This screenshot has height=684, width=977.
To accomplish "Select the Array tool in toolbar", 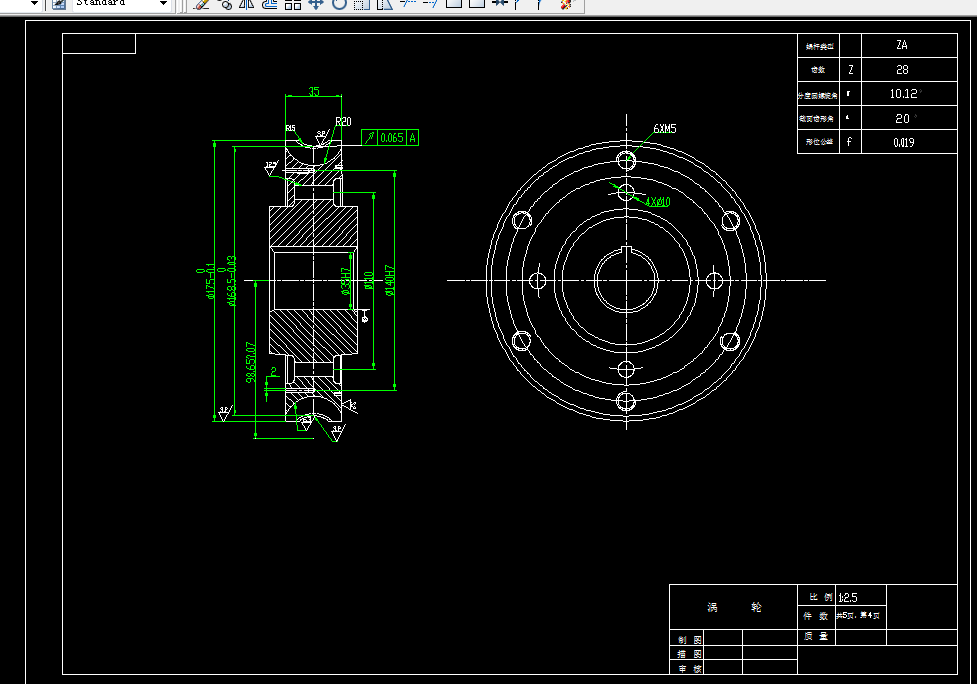I will pyautogui.click(x=292, y=4).
